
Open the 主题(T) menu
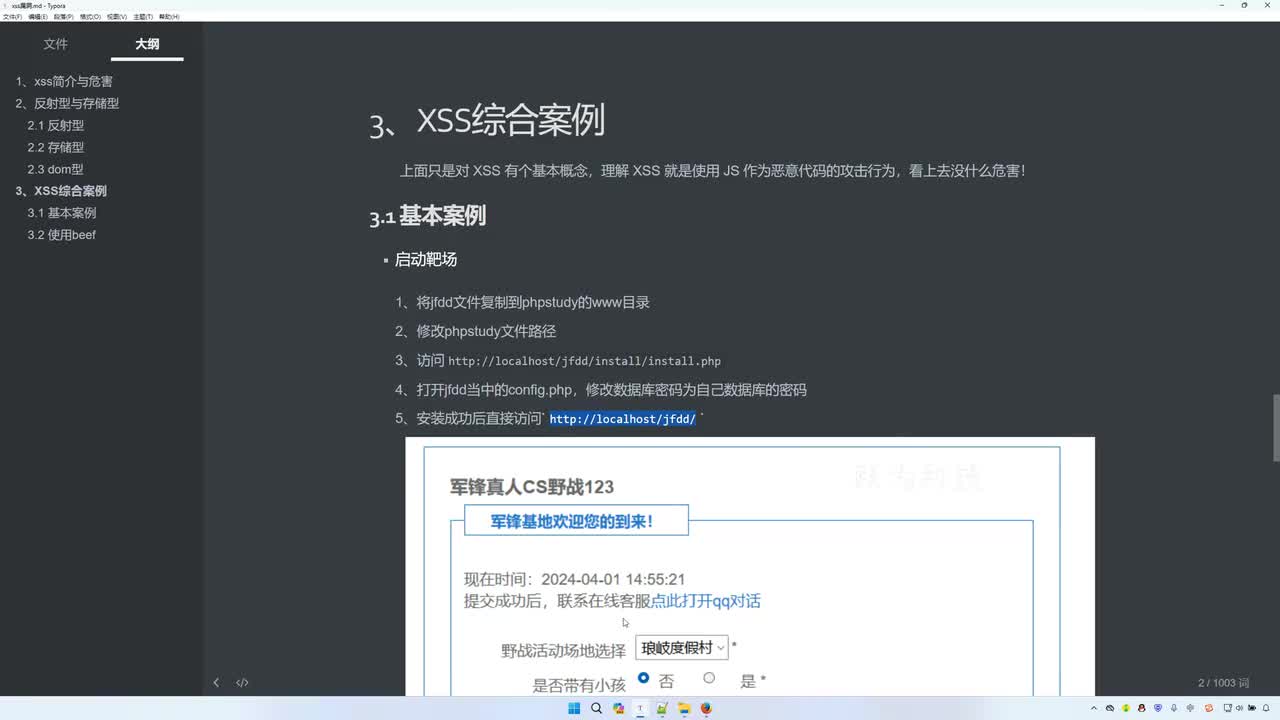tap(143, 17)
